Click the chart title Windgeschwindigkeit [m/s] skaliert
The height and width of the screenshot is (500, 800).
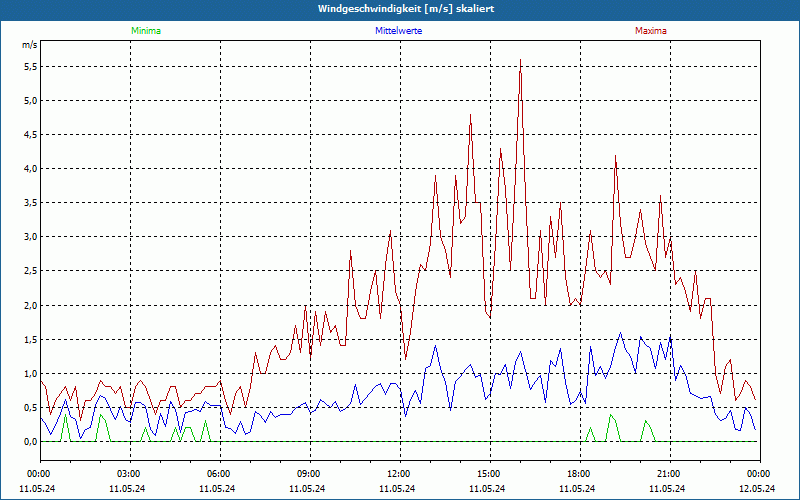tap(406, 9)
